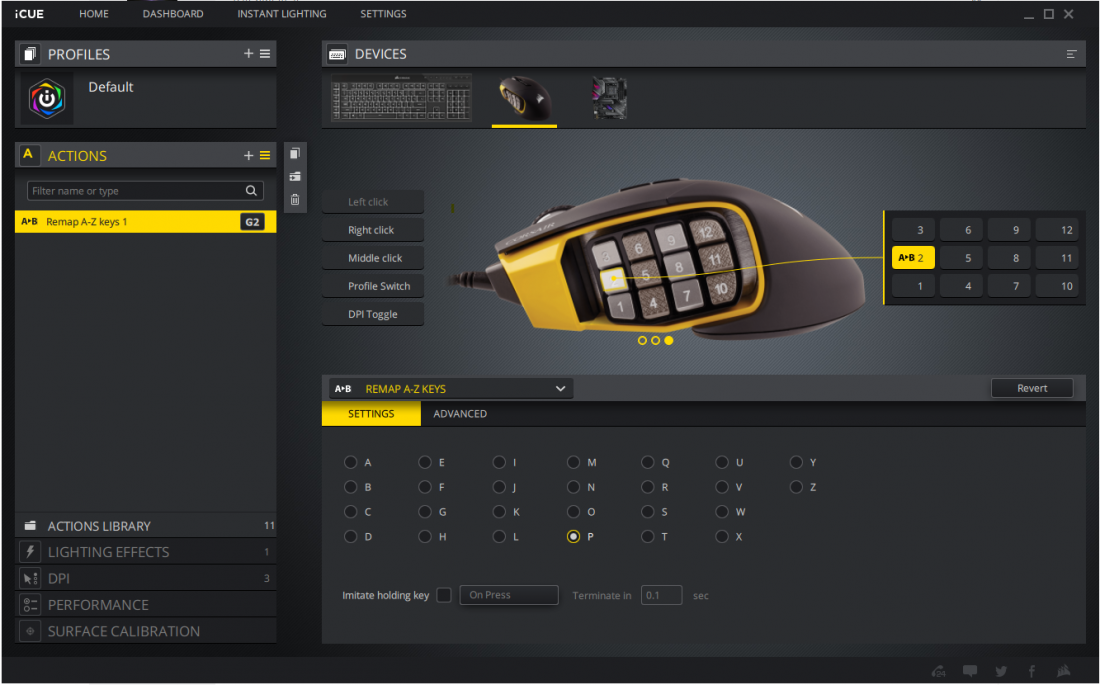Select the letter A radio button
1100x685 pixels.
click(350, 462)
